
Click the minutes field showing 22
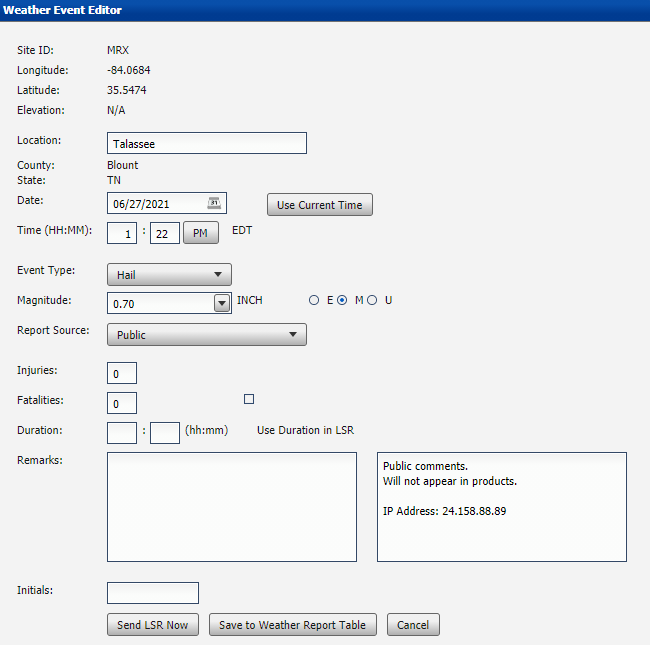(x=164, y=233)
